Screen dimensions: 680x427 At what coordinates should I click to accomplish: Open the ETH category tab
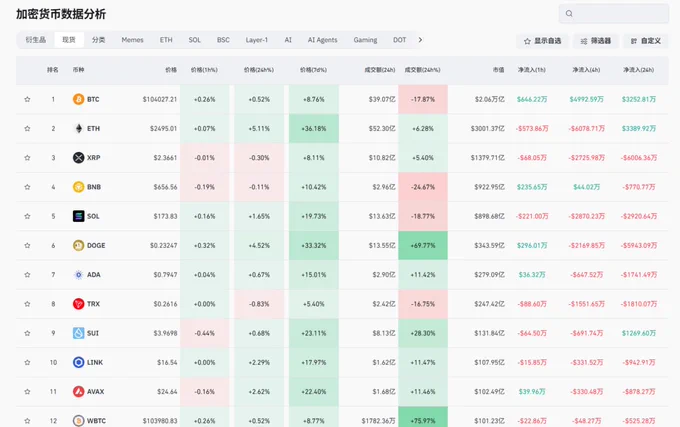pos(166,40)
